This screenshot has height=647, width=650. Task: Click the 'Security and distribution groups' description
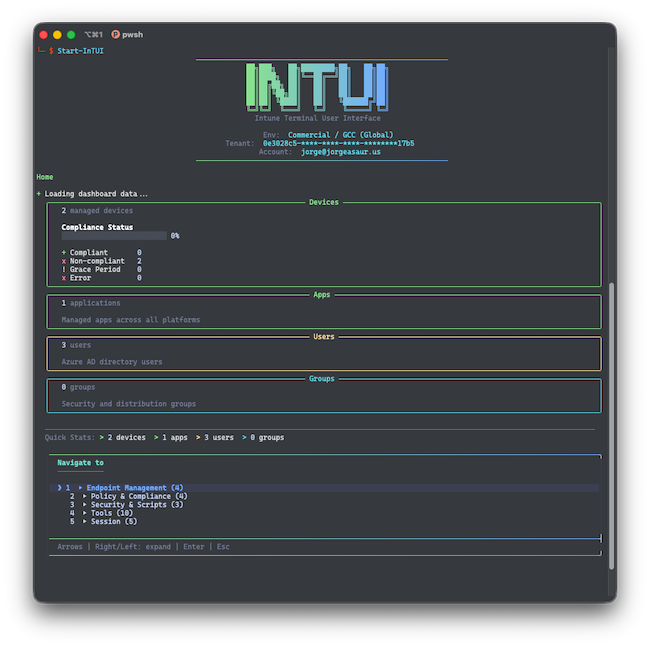(129, 404)
